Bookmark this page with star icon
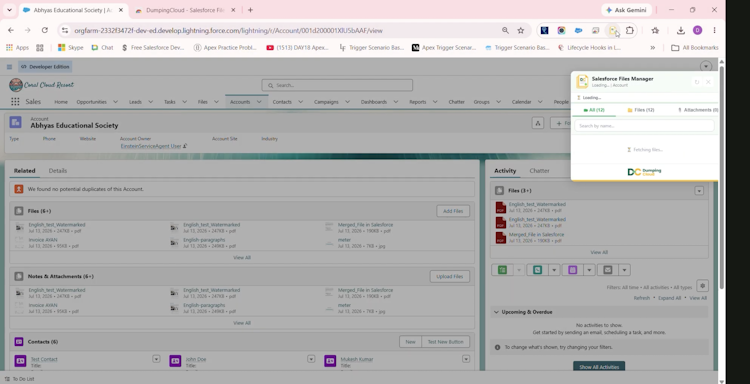The image size is (750, 384). click(521, 31)
